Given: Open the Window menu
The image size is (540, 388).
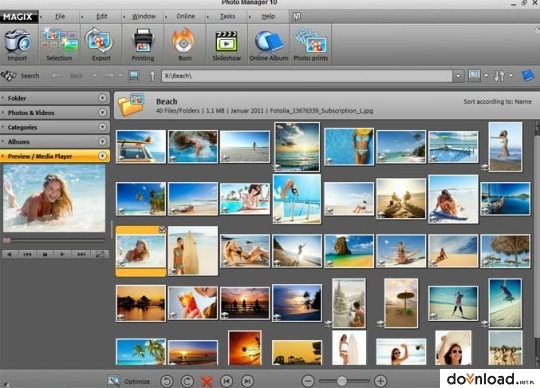Looking at the screenshot, I should [144, 16].
